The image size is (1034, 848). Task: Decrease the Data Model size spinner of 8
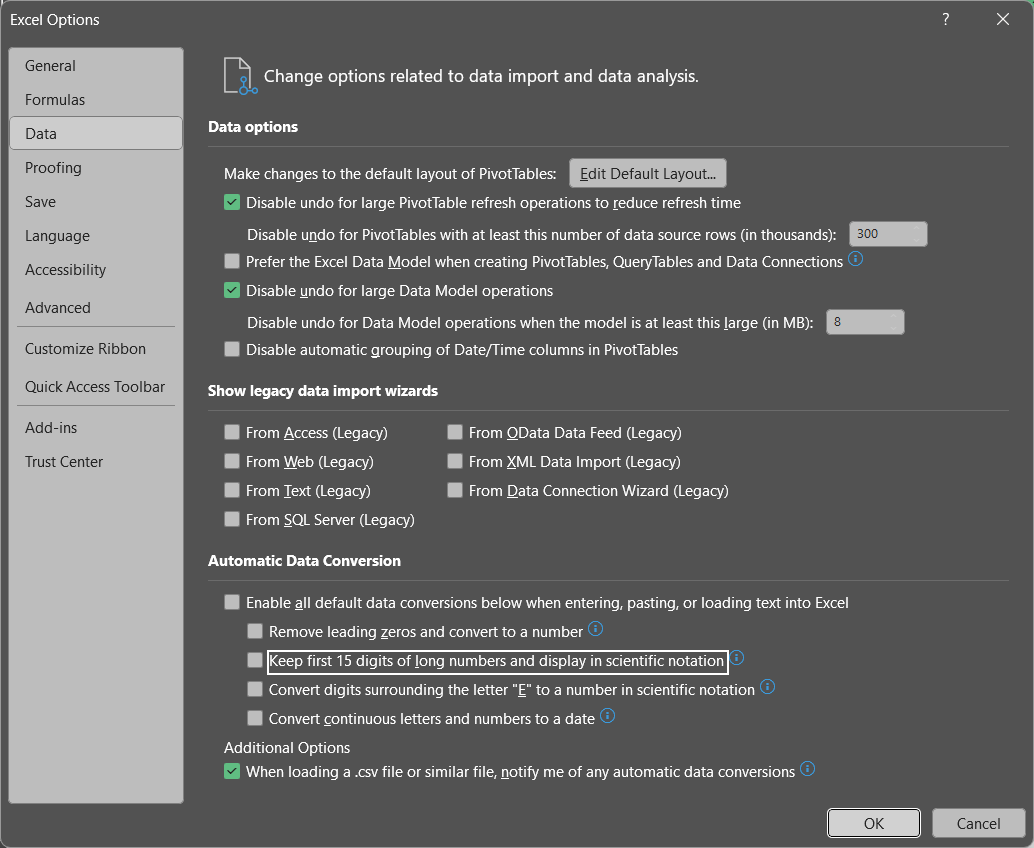point(894,327)
